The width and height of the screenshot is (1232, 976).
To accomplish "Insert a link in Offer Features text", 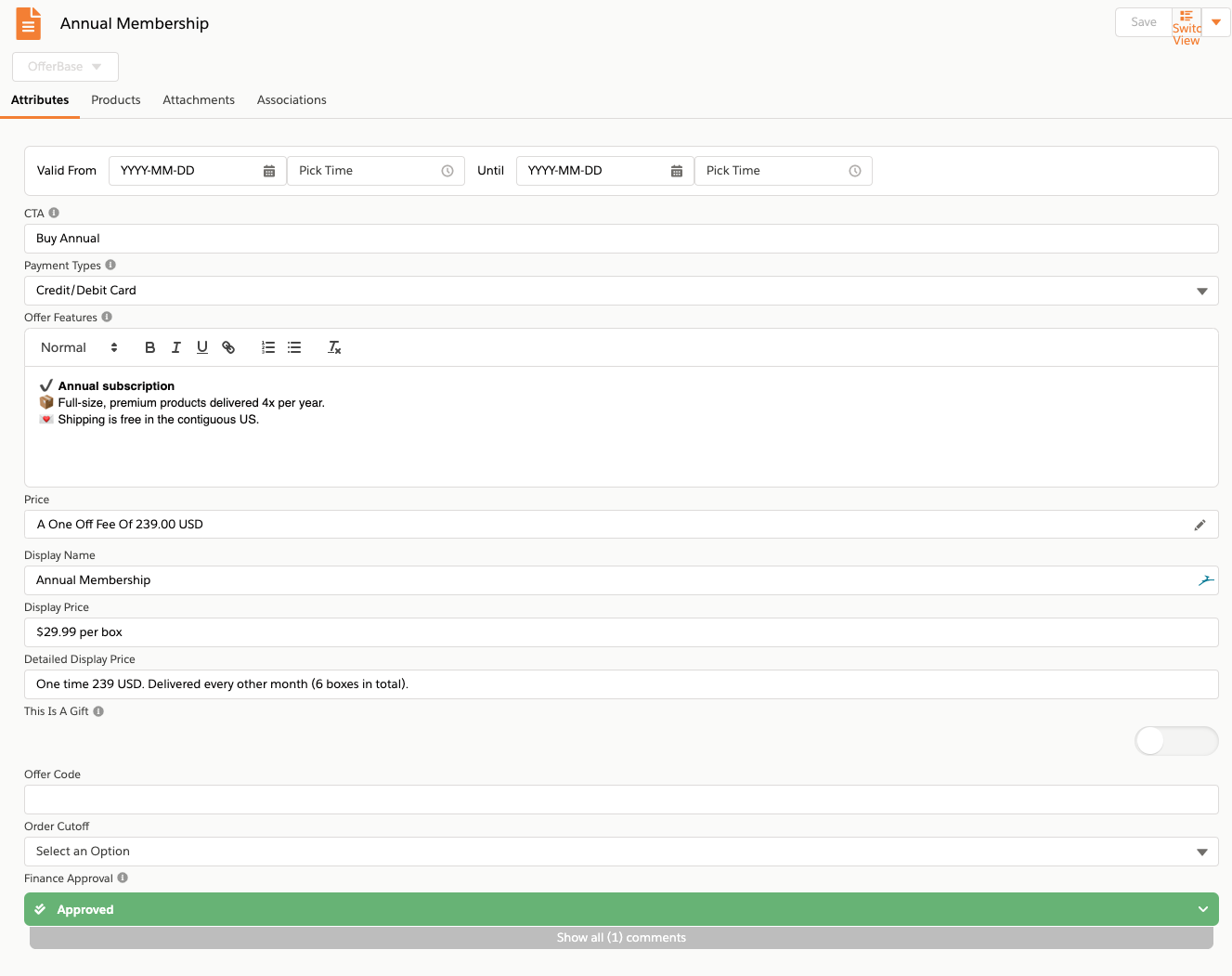I will pyautogui.click(x=228, y=347).
